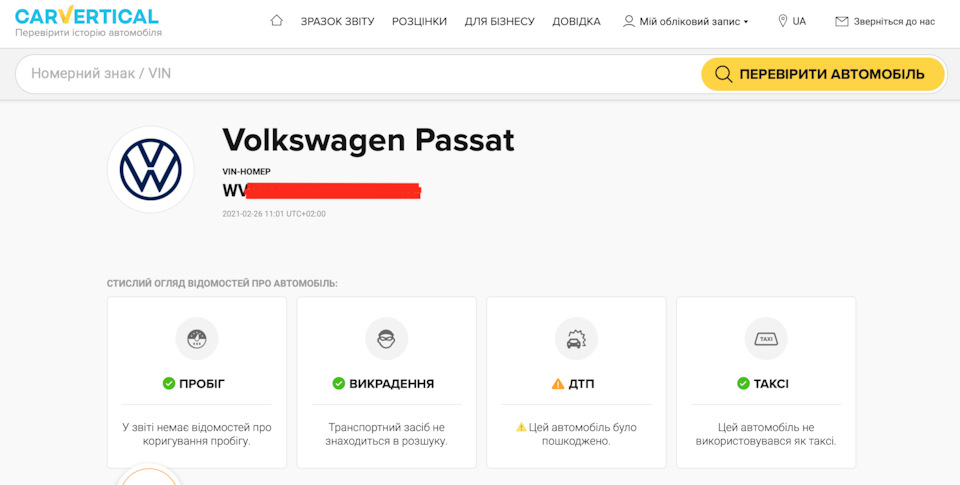
Task: Click the magnifier icon in check button
Action: pos(724,75)
